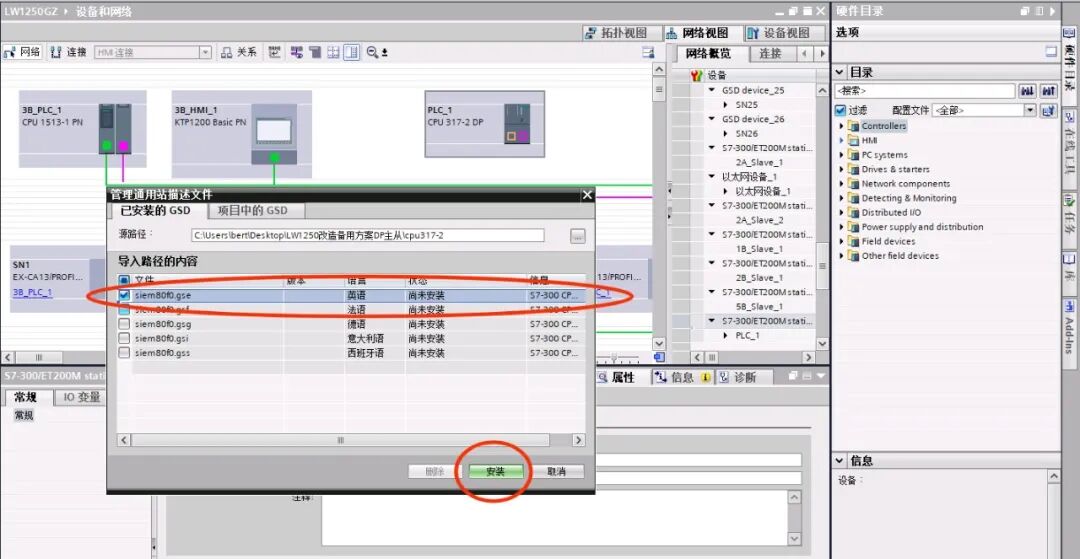1080x559 pixels.
Task: Collapse the 信息 information section
Action: tap(840, 461)
